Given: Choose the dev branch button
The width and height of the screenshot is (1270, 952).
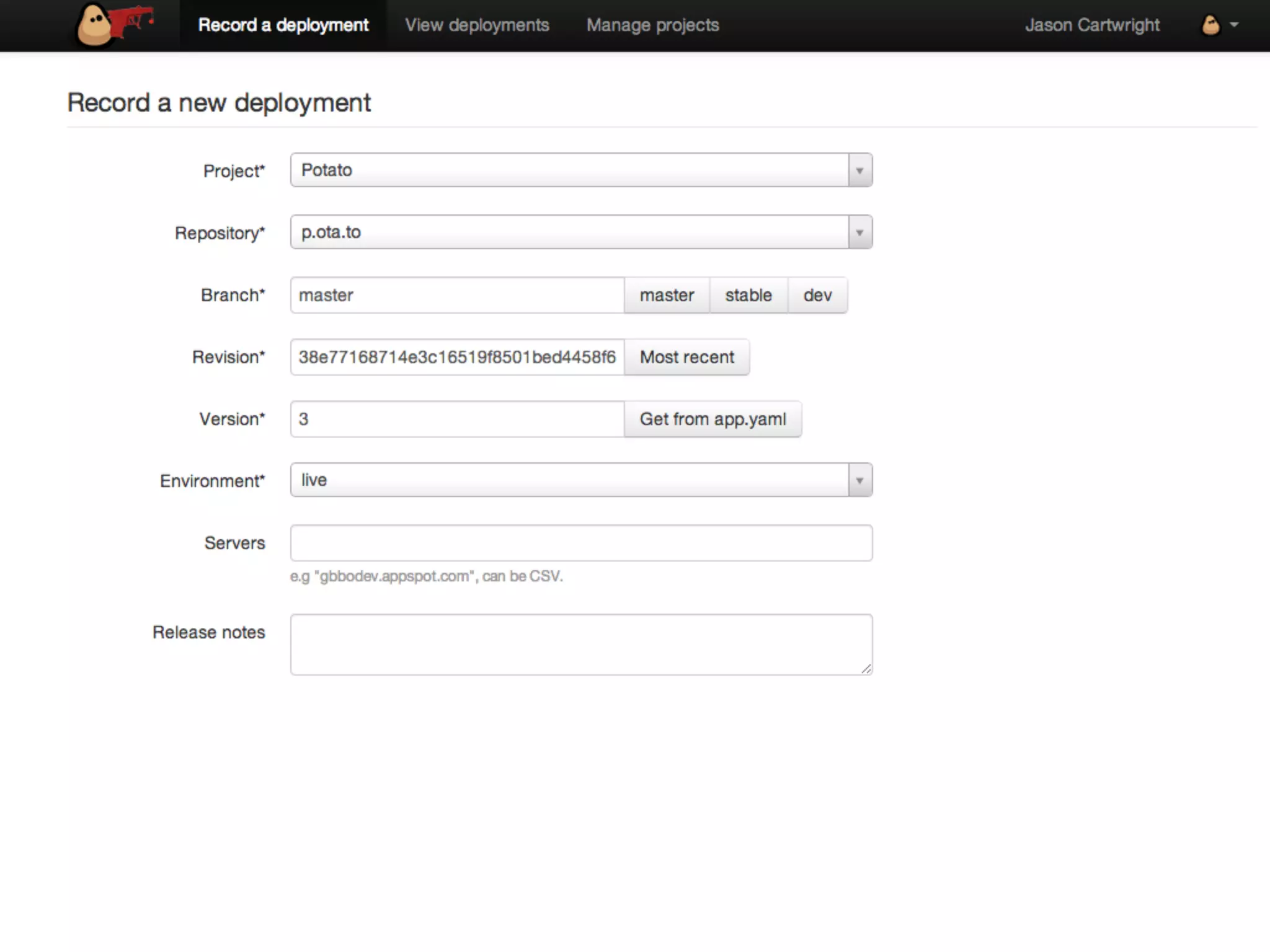Looking at the screenshot, I should coord(817,296).
